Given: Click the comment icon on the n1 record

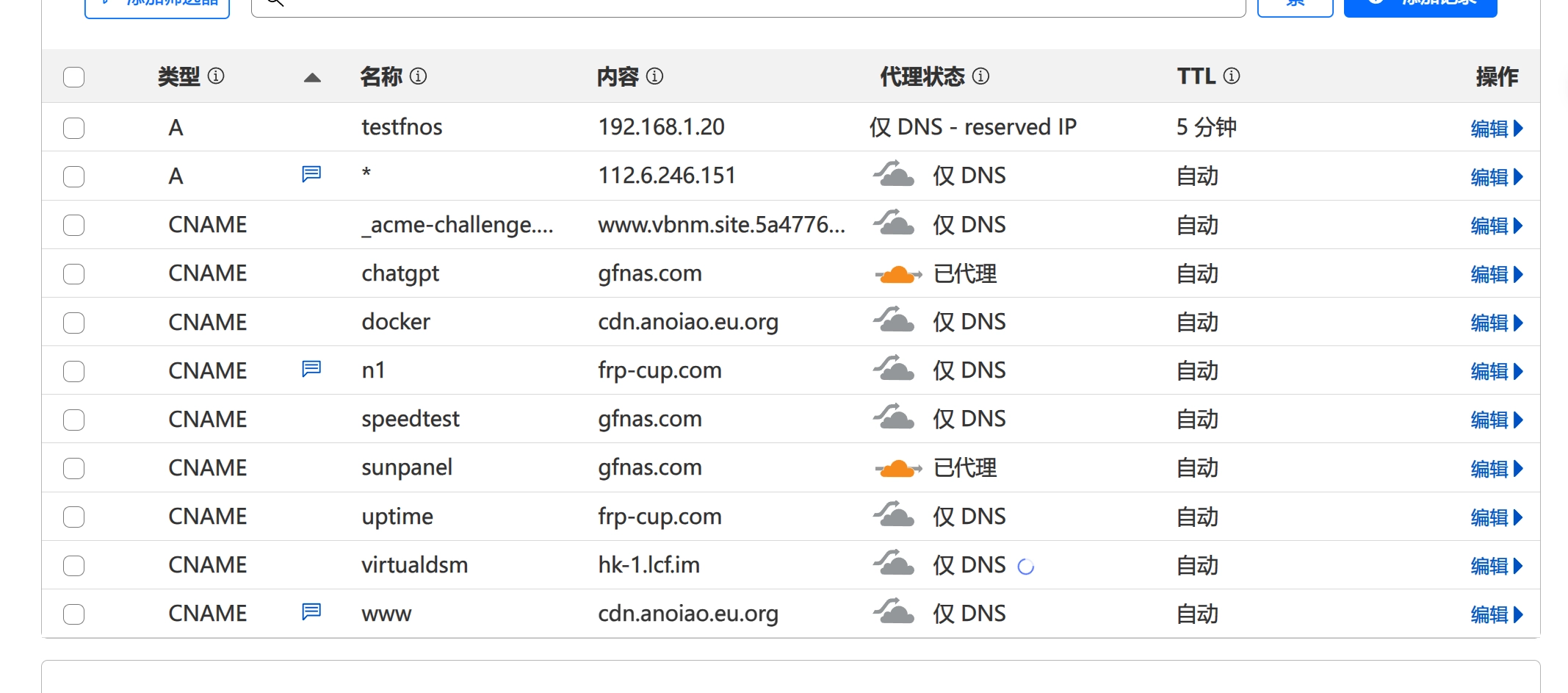Looking at the screenshot, I should 311,368.
